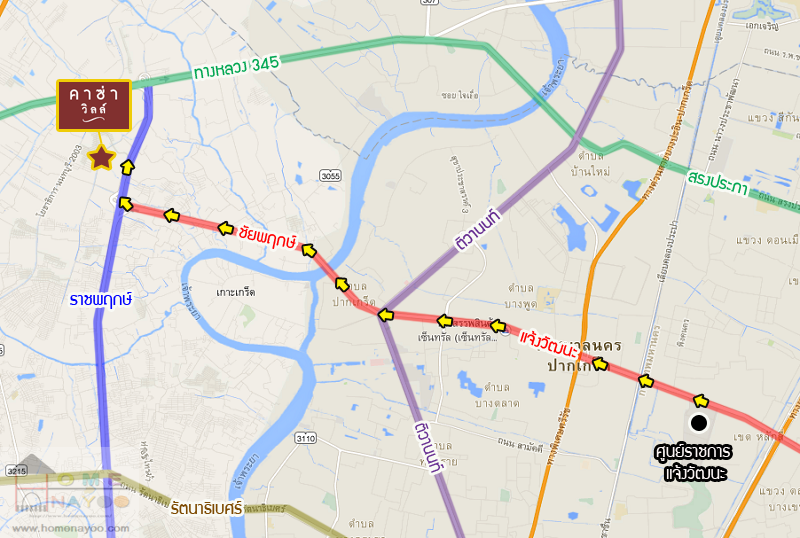Click yellow arrow at ติวานนท์ intersection

[386, 315]
